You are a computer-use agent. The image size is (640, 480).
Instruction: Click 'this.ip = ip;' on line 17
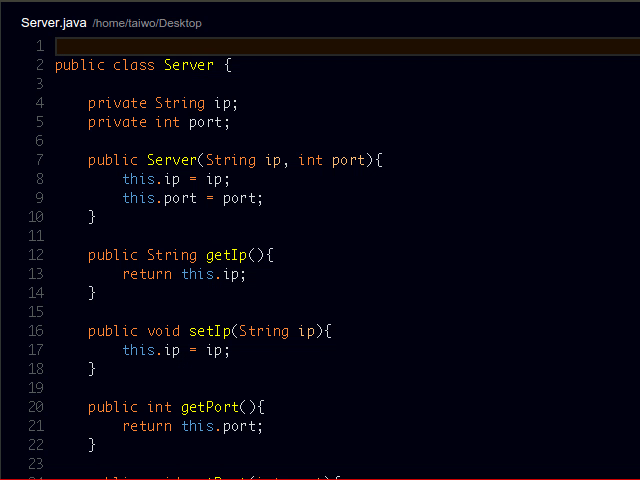176,350
